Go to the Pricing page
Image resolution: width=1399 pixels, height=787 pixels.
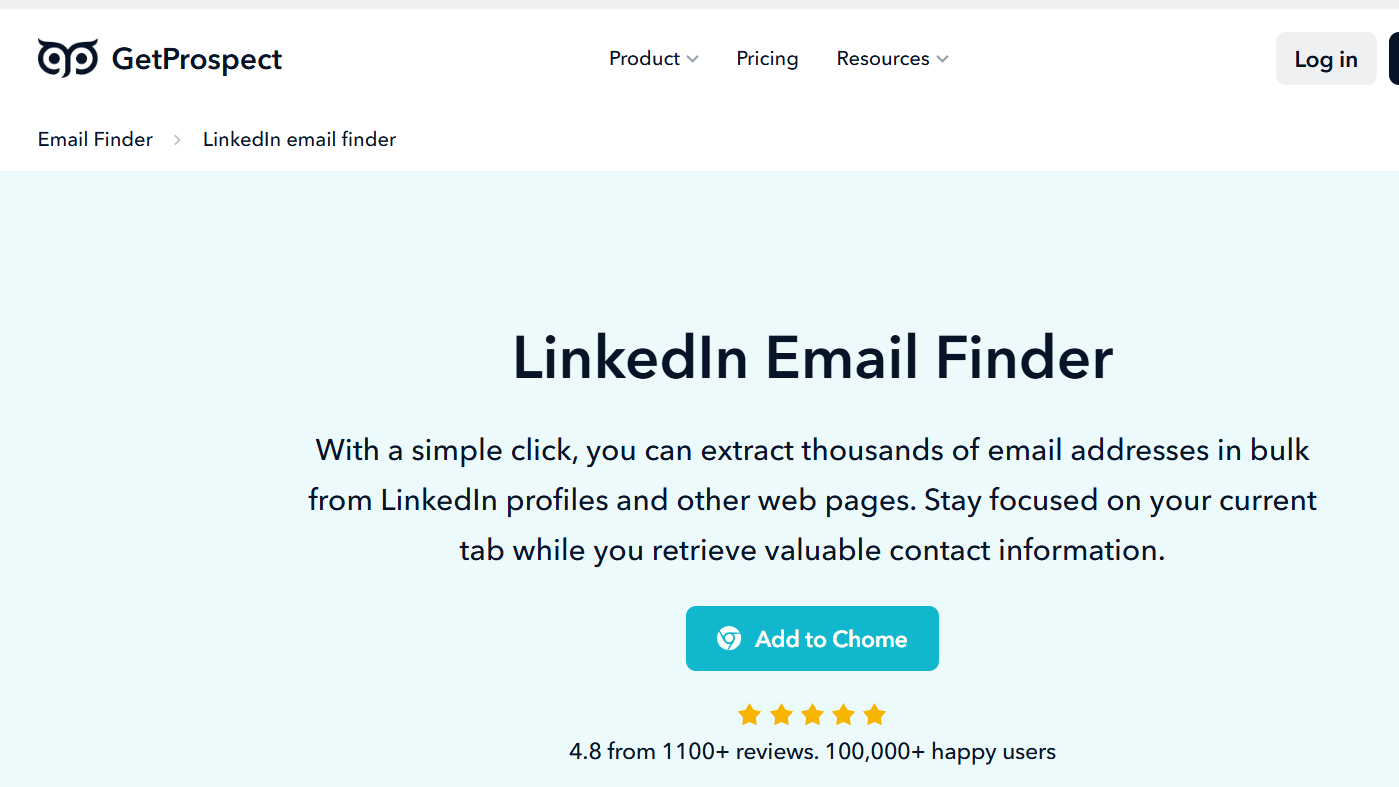[767, 59]
